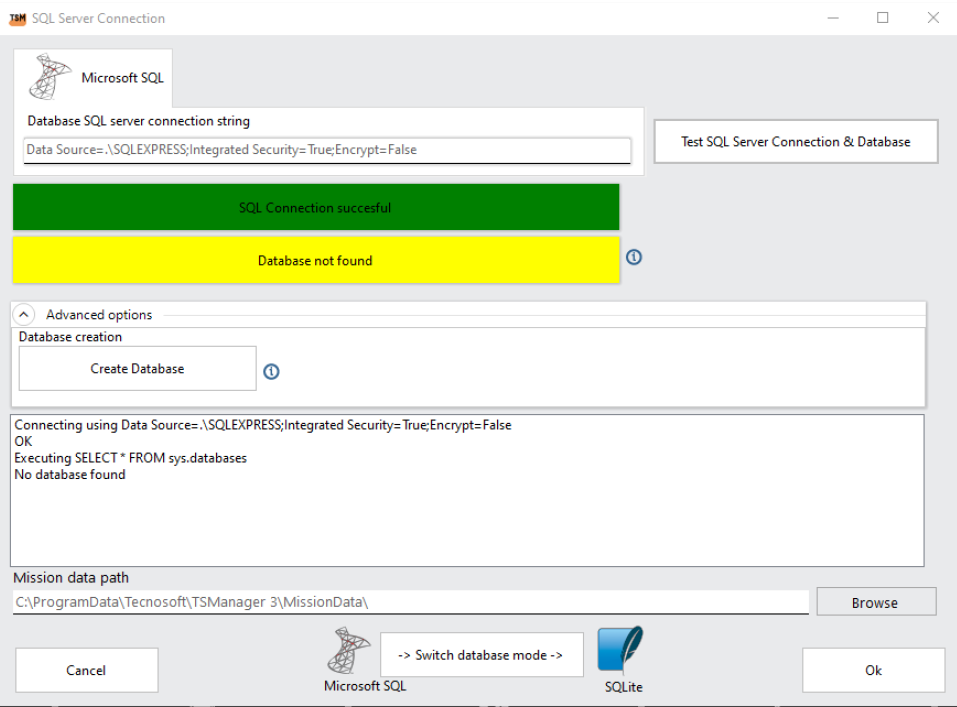The image size is (957, 707).
Task: Click the info icon next to Create Database
Action: click(x=271, y=371)
